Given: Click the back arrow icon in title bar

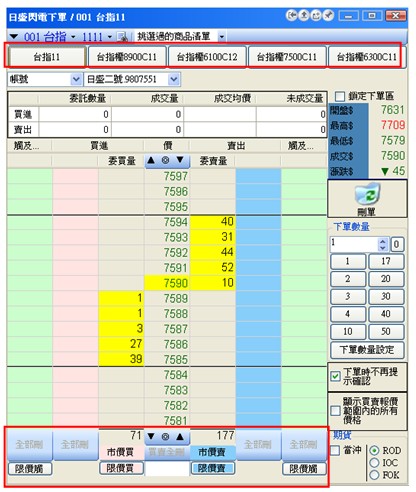Looking at the screenshot, I should click(x=291, y=16).
